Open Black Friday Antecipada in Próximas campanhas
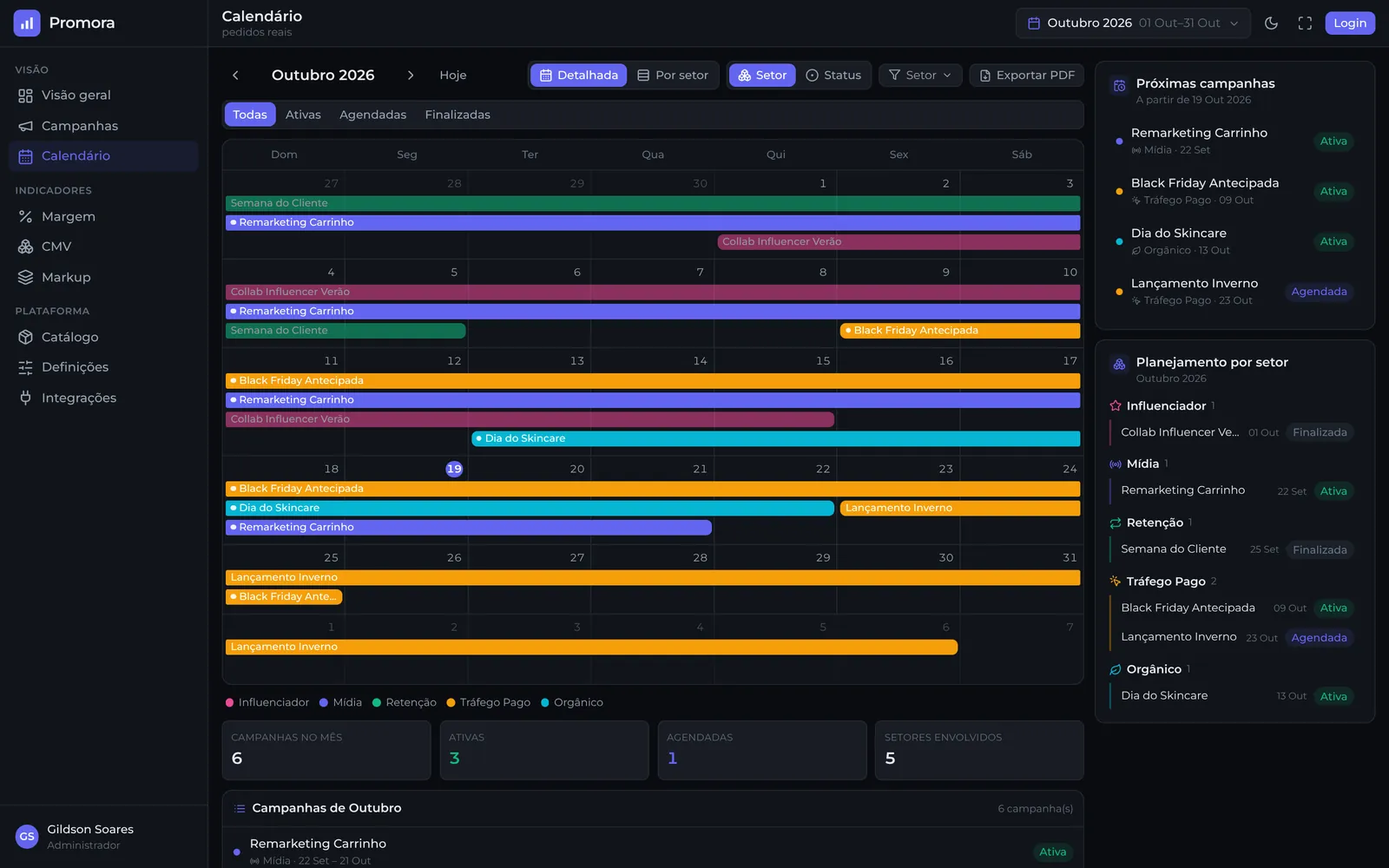 tap(1235, 191)
